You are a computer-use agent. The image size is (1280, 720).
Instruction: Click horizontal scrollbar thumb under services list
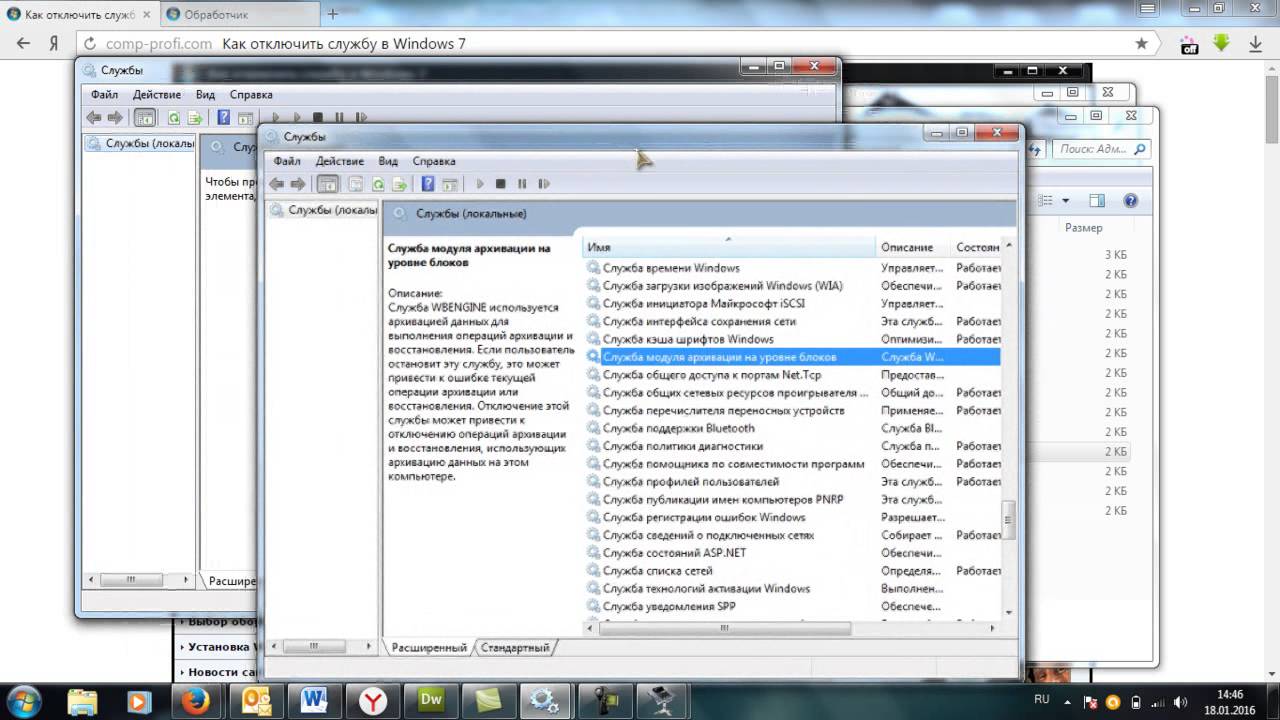[x=725, y=628]
